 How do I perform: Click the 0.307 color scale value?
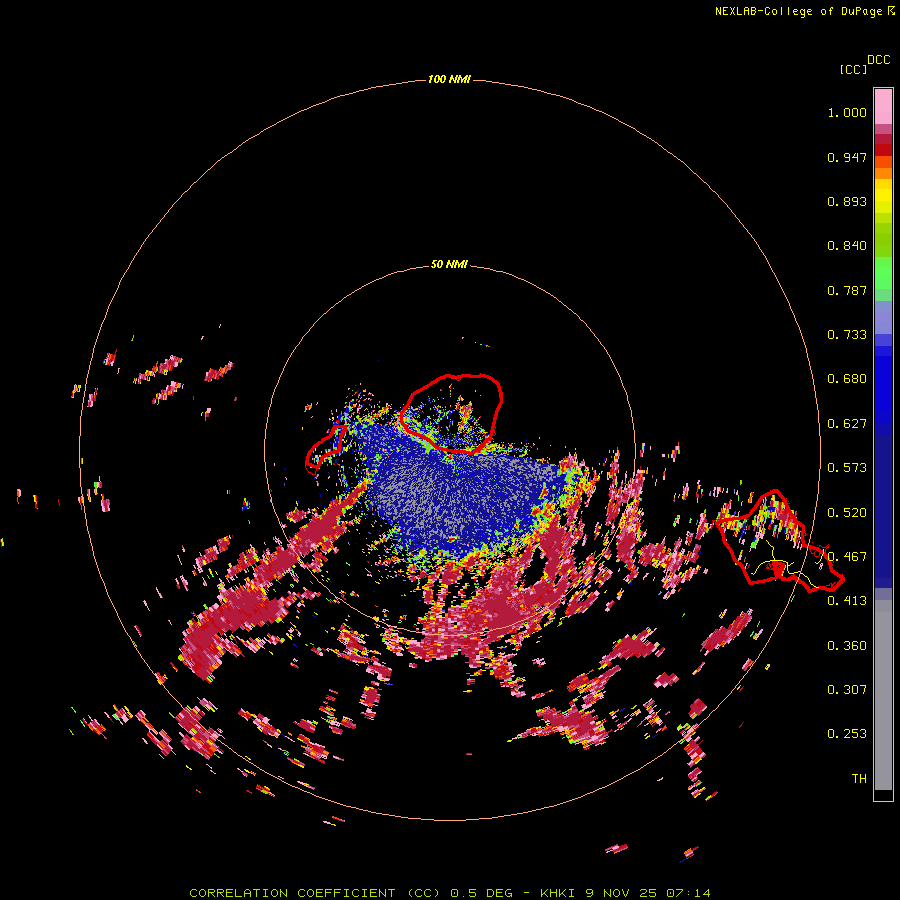[x=847, y=690]
